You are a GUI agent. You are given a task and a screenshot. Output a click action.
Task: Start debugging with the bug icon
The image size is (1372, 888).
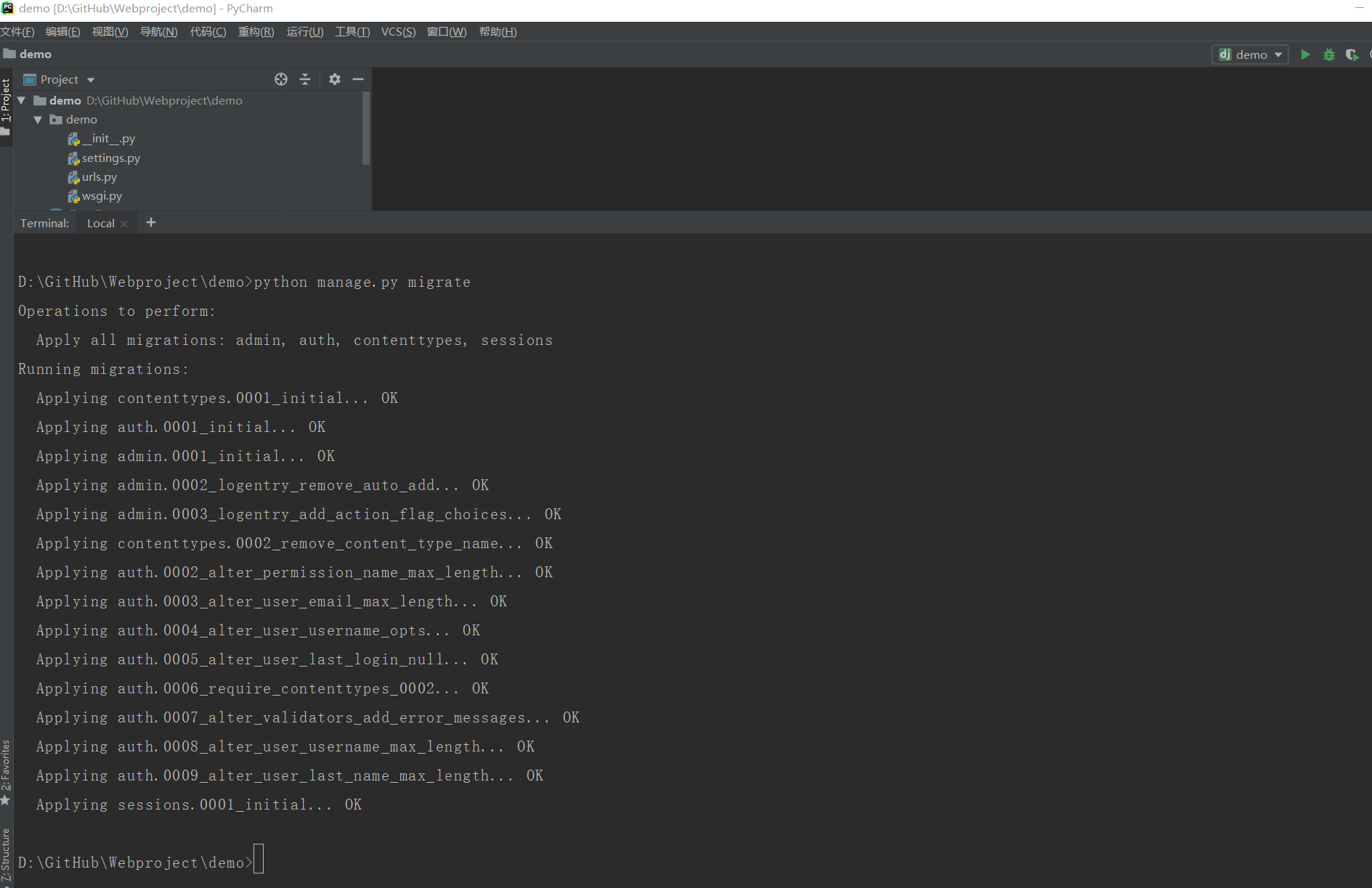click(x=1328, y=54)
